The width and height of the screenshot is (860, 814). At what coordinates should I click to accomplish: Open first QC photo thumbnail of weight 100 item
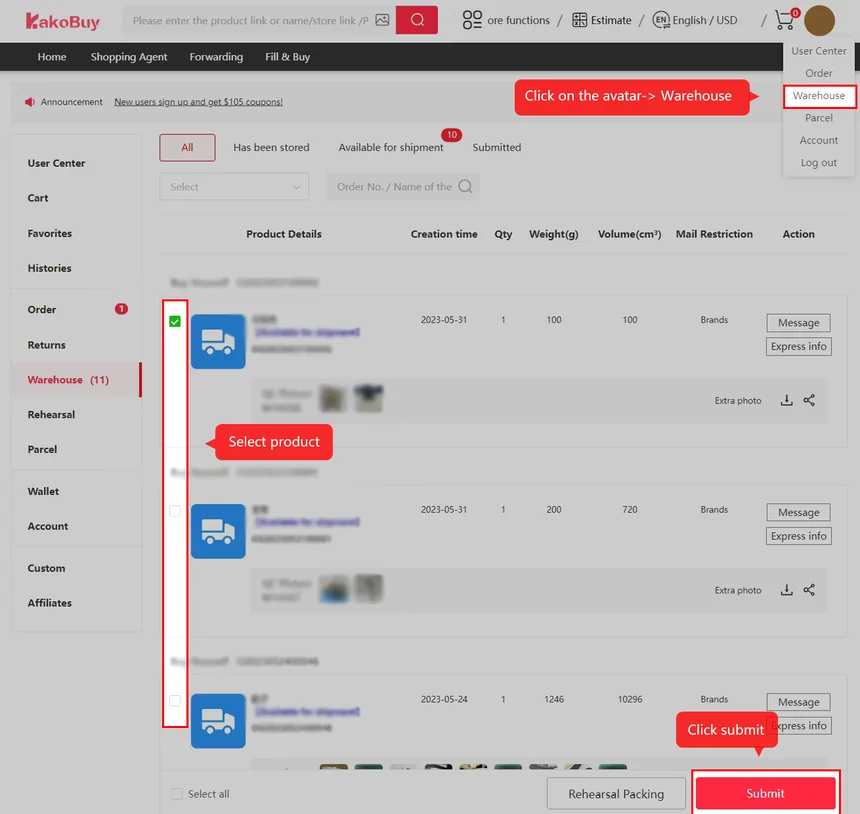(333, 399)
